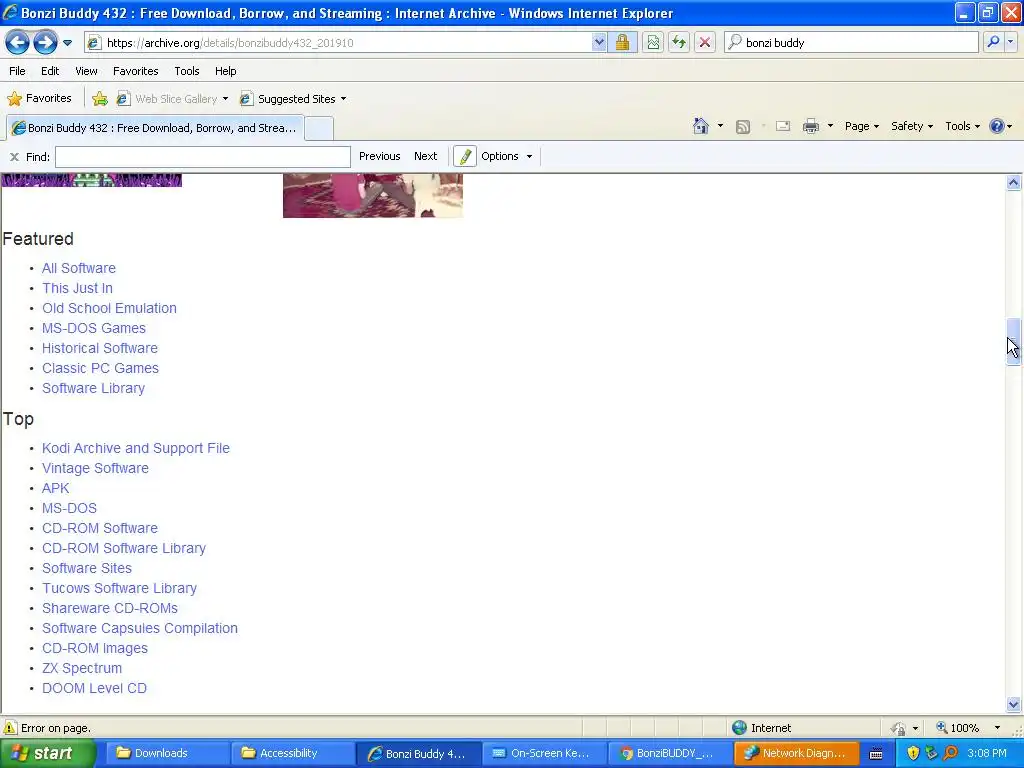Click the security shield tray icon

(913, 753)
